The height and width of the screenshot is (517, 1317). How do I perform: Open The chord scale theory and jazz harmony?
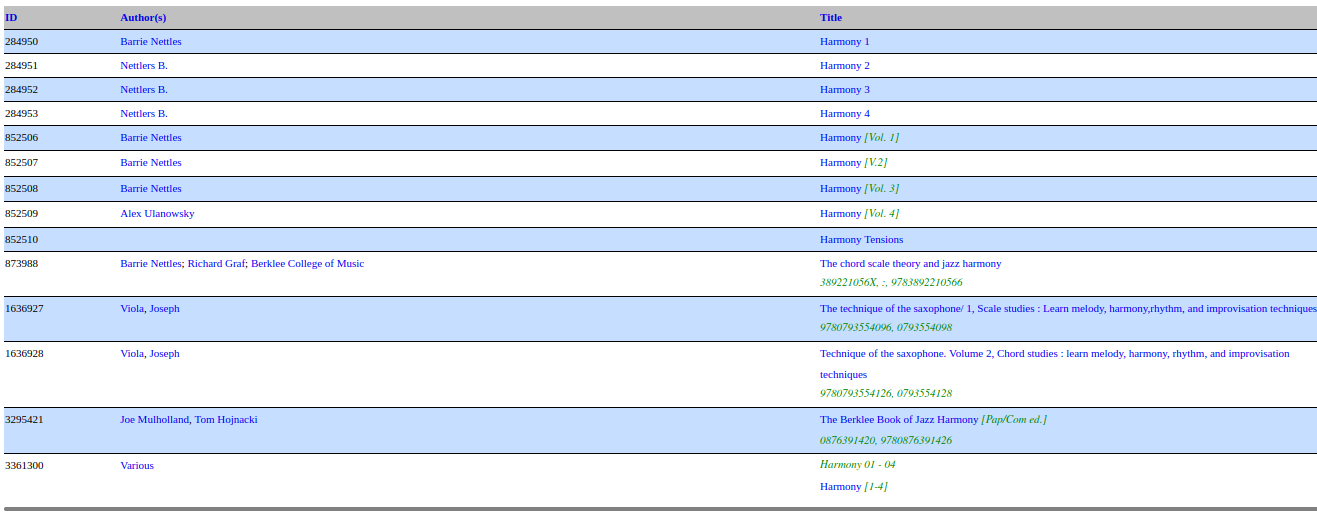tap(910, 263)
